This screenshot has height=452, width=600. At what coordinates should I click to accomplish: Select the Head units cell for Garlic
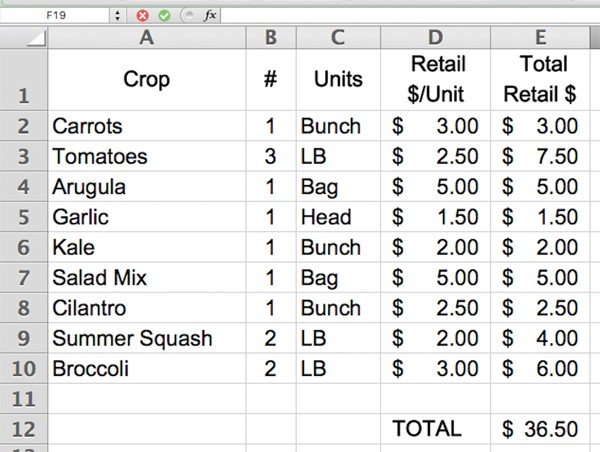click(x=338, y=217)
